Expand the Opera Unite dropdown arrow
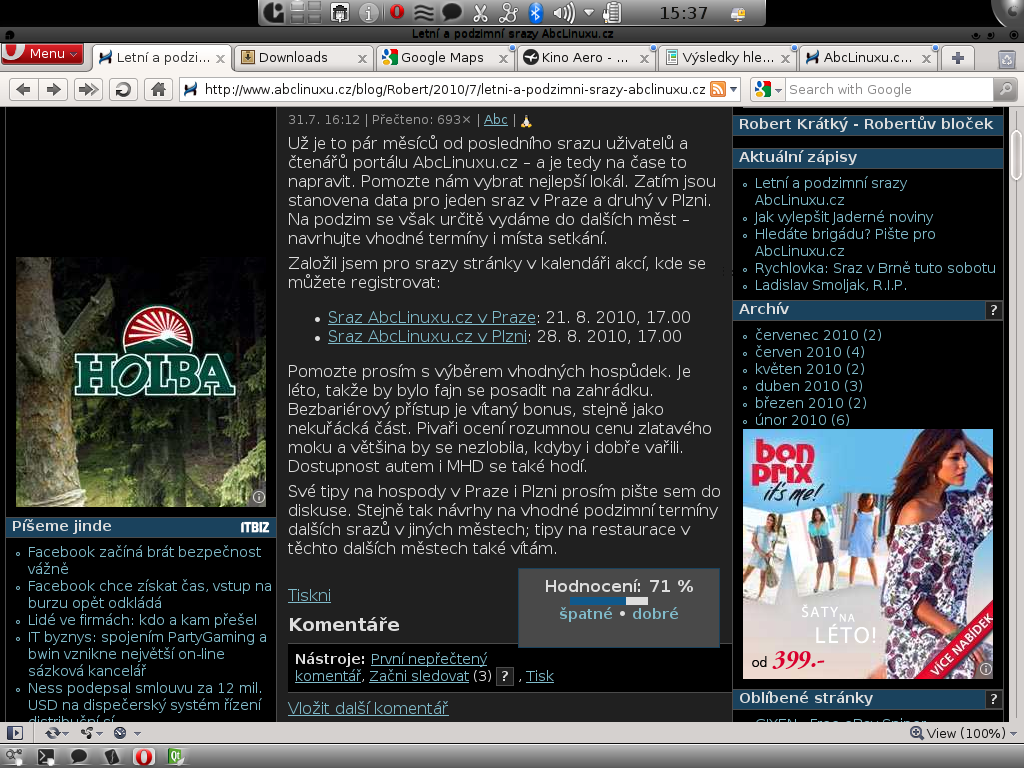 click(99, 733)
